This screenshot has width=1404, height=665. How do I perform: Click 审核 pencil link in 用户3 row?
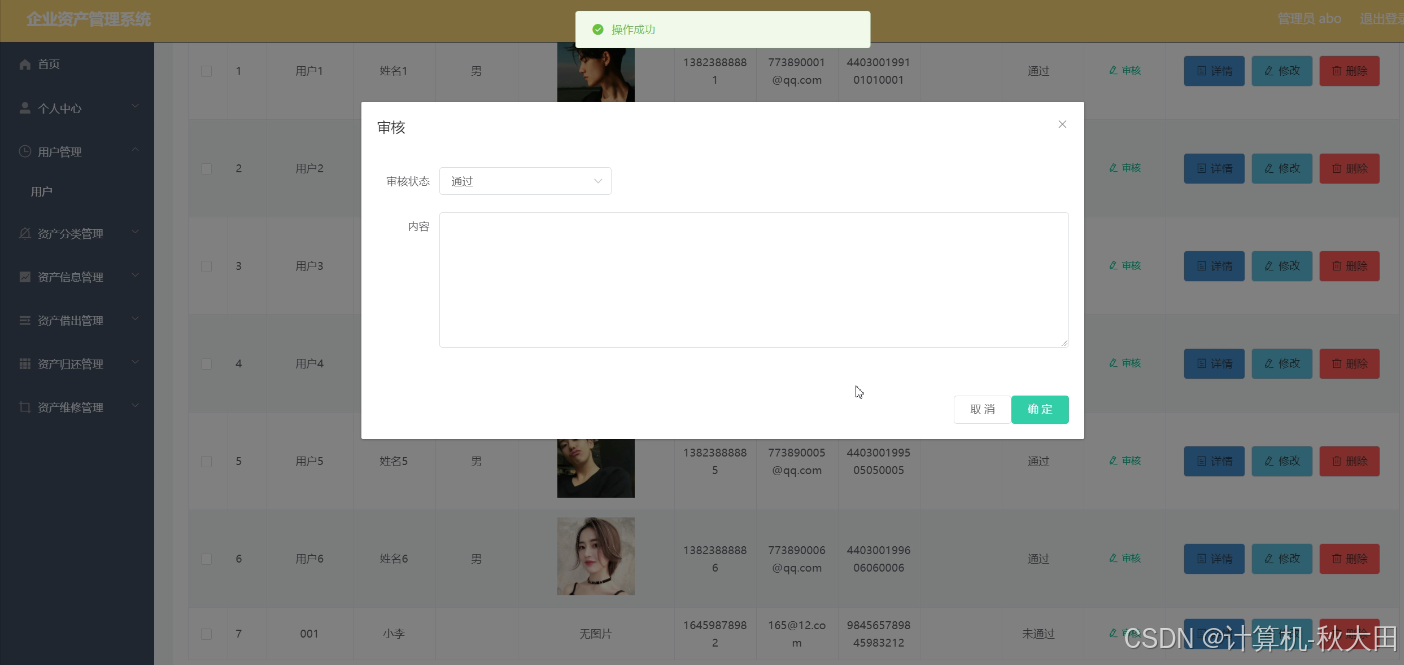coord(1125,266)
